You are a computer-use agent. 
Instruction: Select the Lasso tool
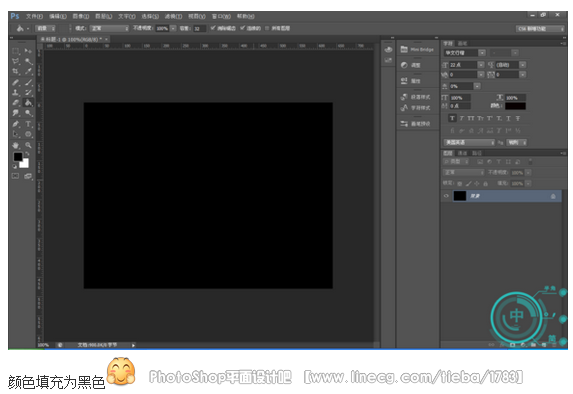pyautogui.click(x=16, y=61)
